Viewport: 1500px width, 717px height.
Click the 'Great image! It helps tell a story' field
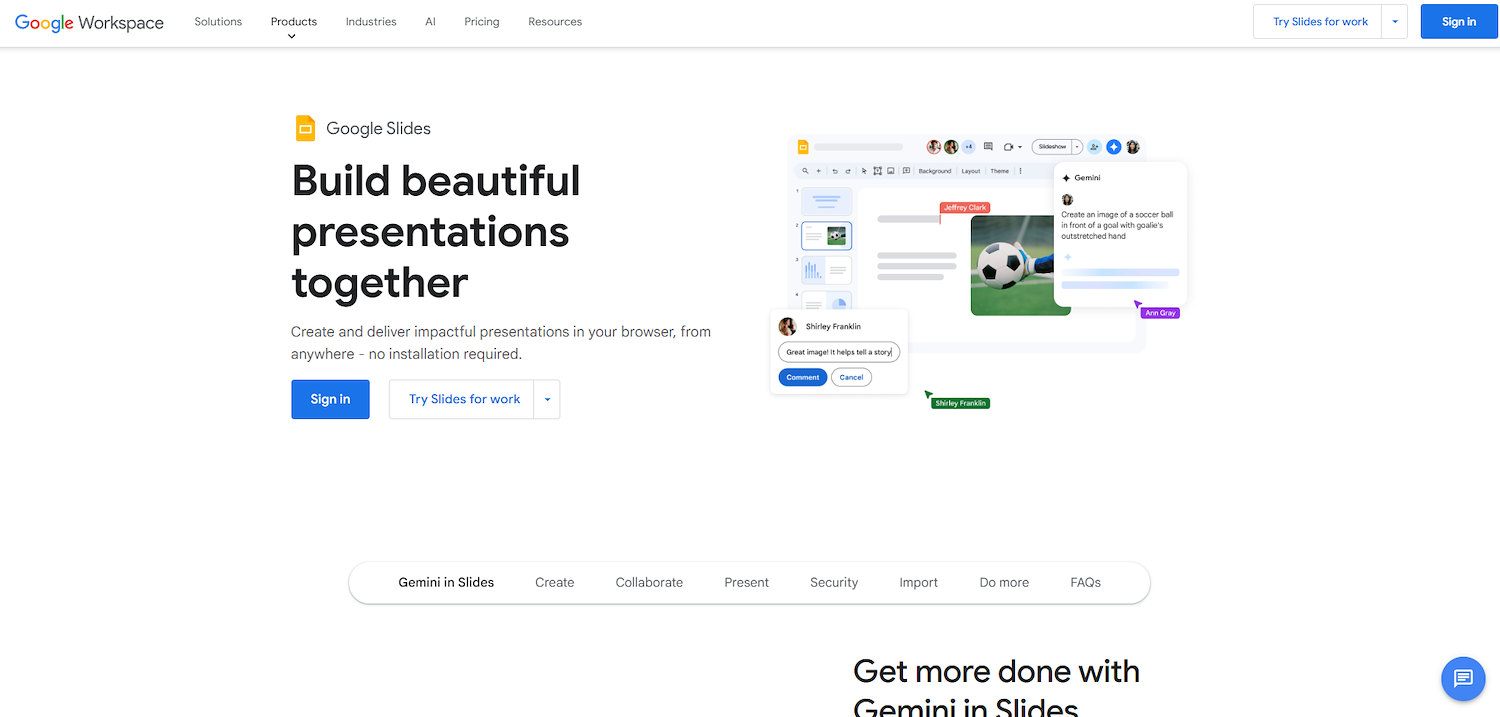tap(839, 352)
